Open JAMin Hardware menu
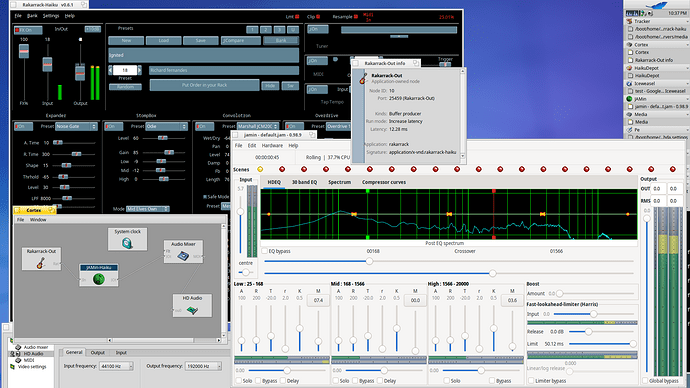The height and width of the screenshot is (388, 690). (x=272, y=146)
